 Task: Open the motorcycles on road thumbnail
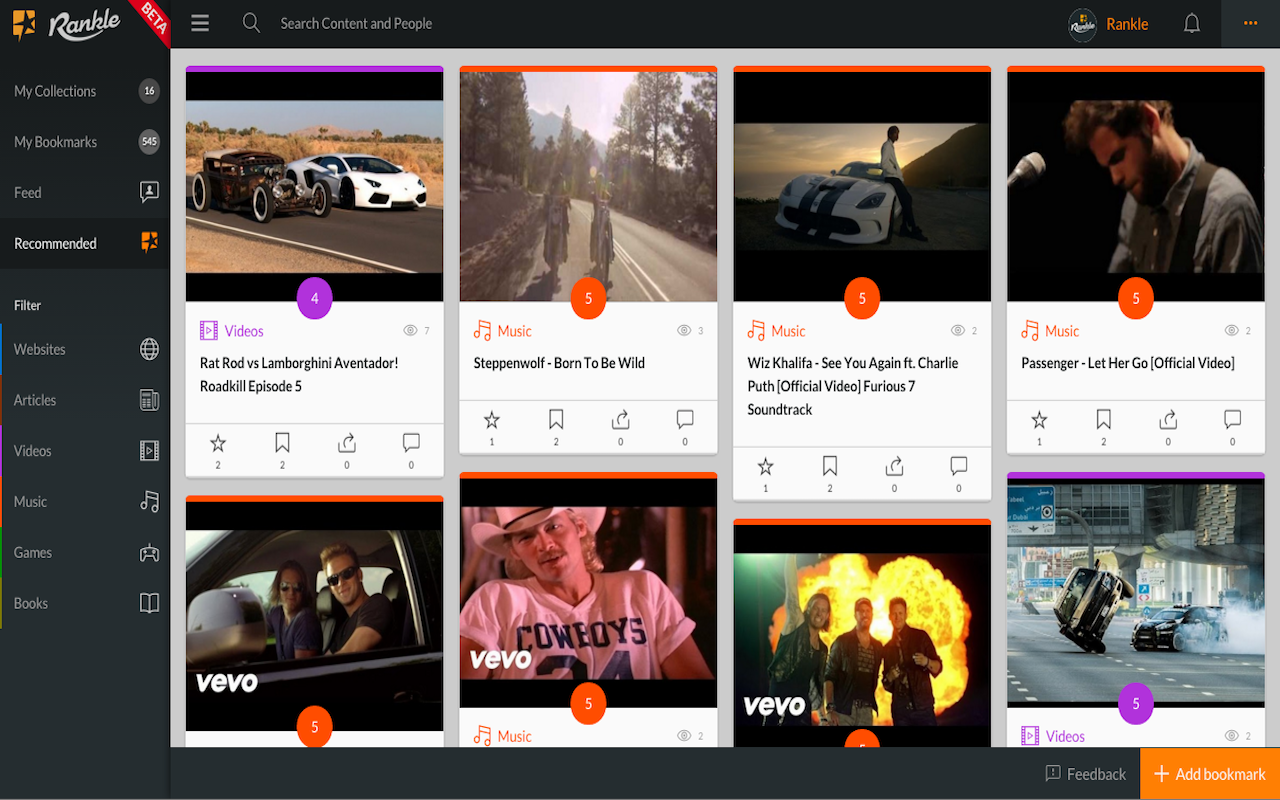click(x=588, y=187)
